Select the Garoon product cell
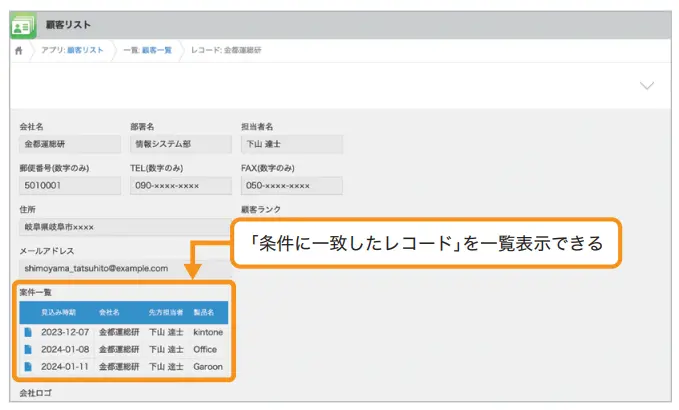Screen dimensions: 679x410 (208, 367)
